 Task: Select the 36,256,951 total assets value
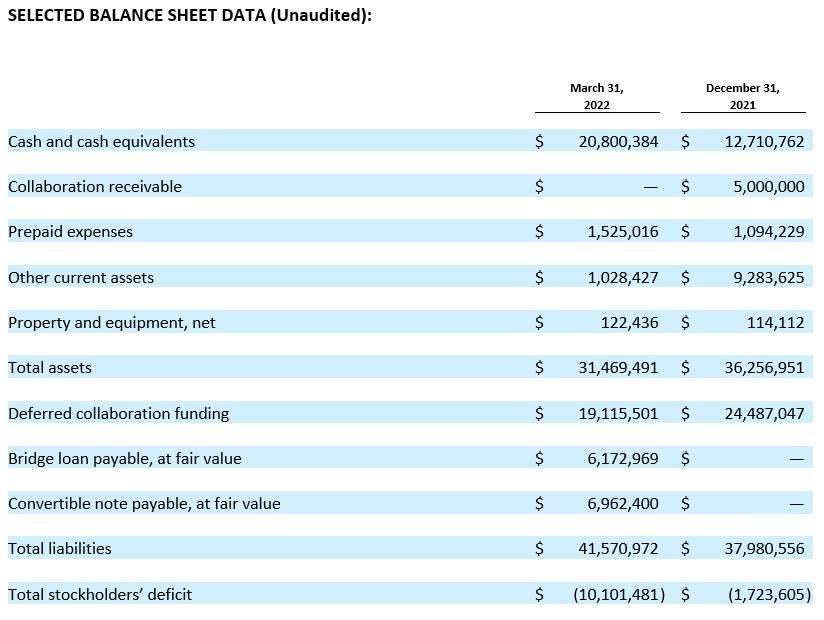[x=764, y=367]
